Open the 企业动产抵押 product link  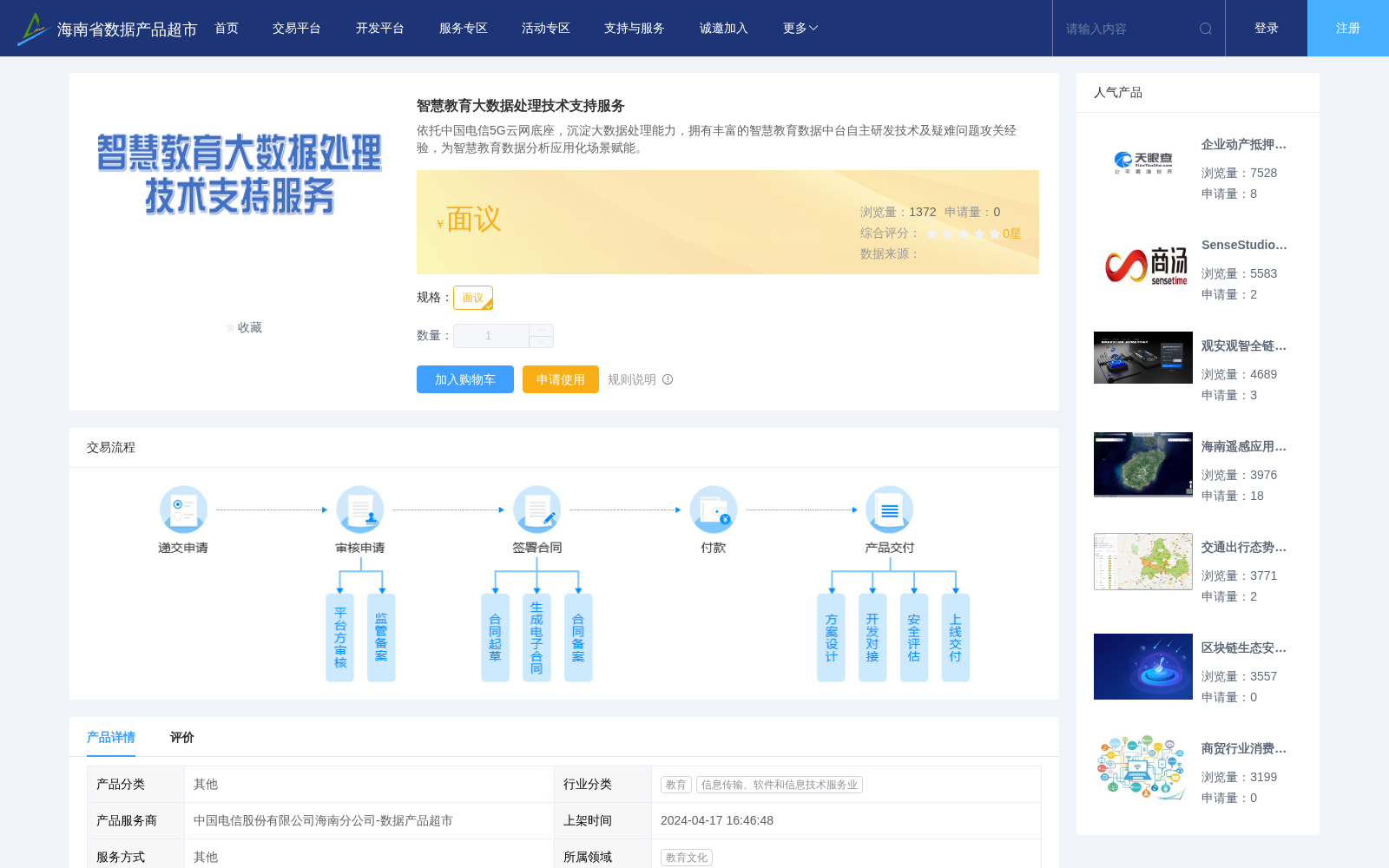tap(1244, 145)
